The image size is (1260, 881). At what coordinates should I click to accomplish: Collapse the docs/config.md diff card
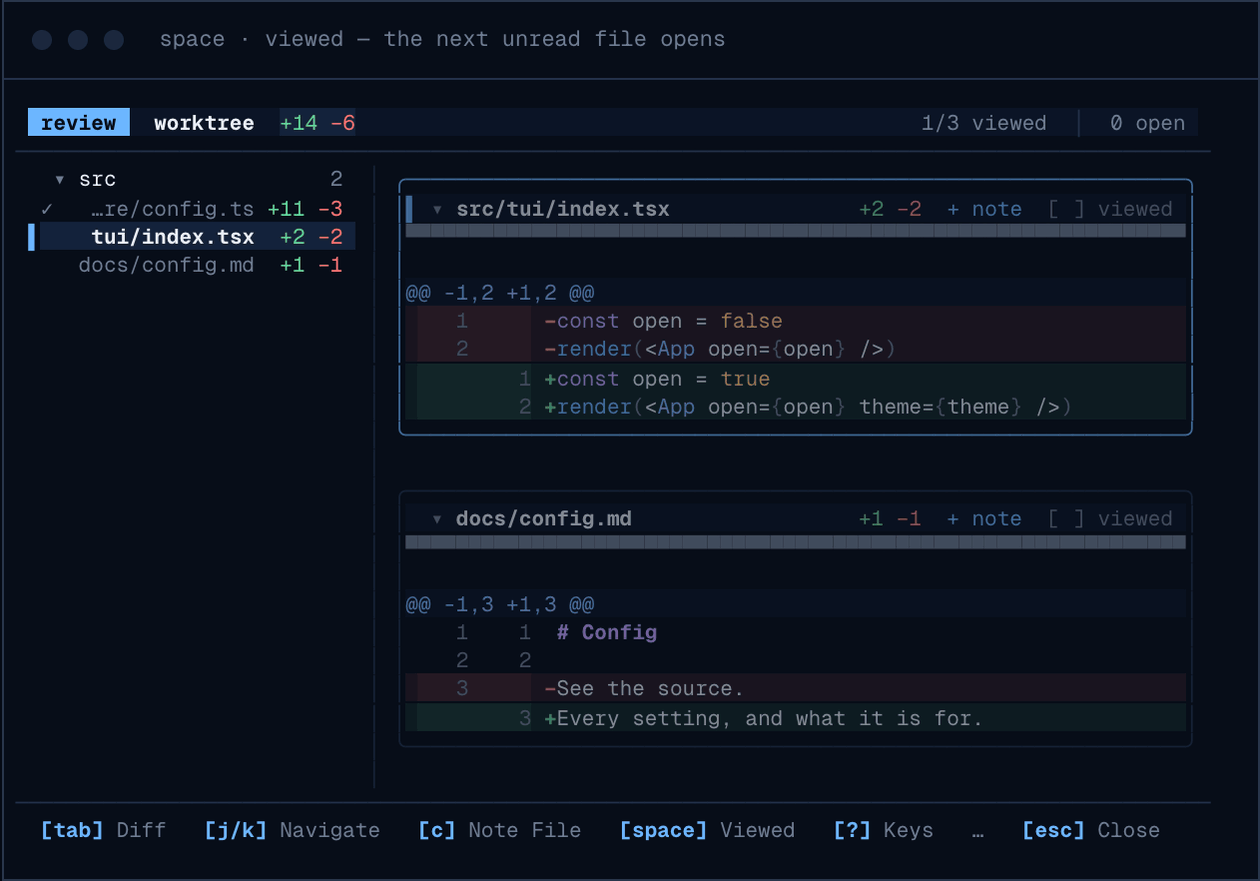437,519
